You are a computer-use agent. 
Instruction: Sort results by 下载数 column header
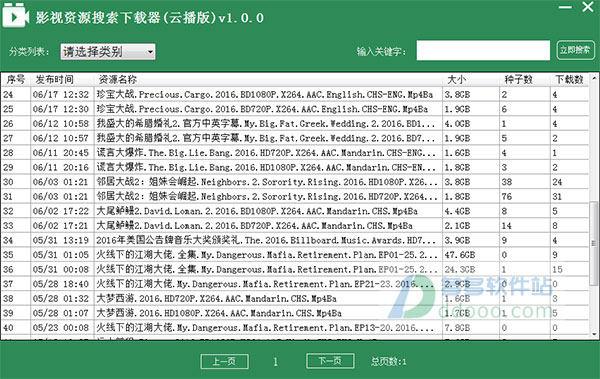tap(569, 80)
